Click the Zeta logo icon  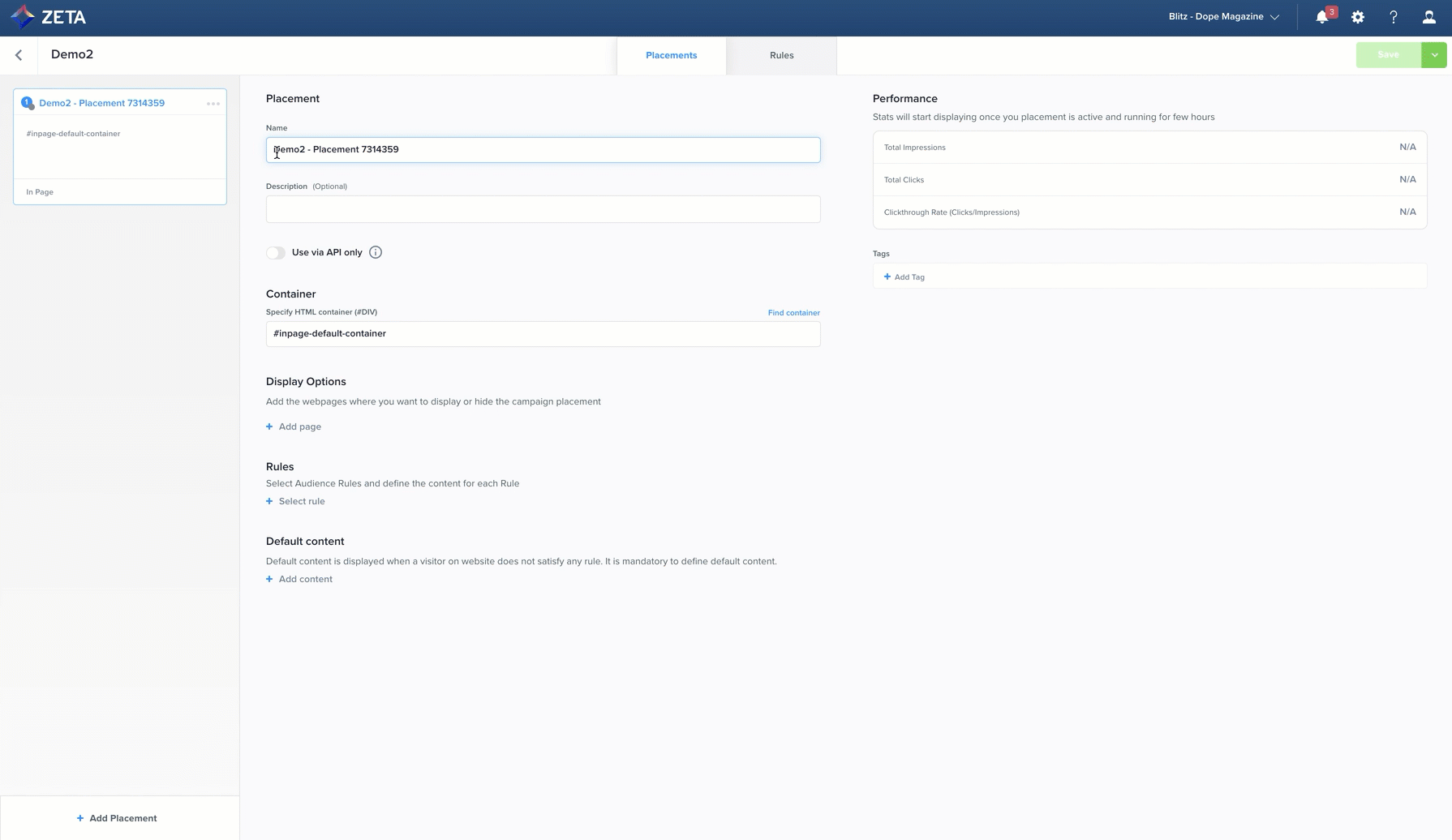coord(23,17)
